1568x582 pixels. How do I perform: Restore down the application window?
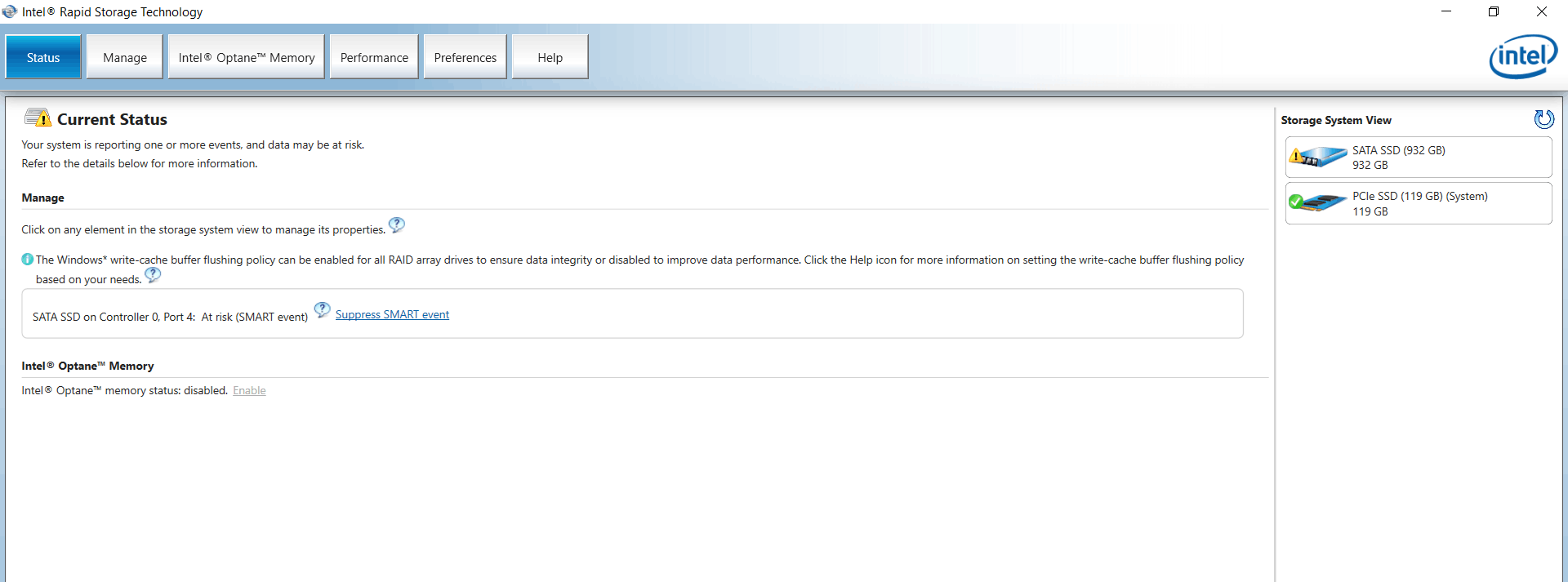coord(1494,11)
